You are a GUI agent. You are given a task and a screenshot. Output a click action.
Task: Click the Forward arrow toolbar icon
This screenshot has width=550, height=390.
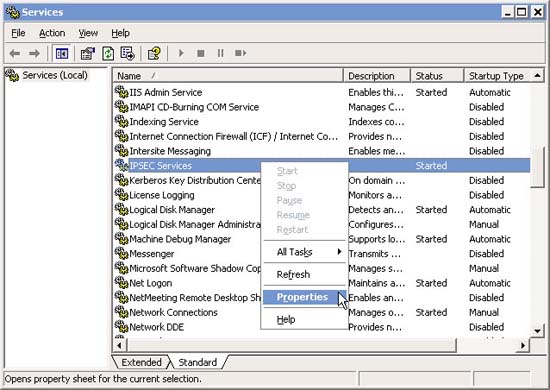[34, 53]
